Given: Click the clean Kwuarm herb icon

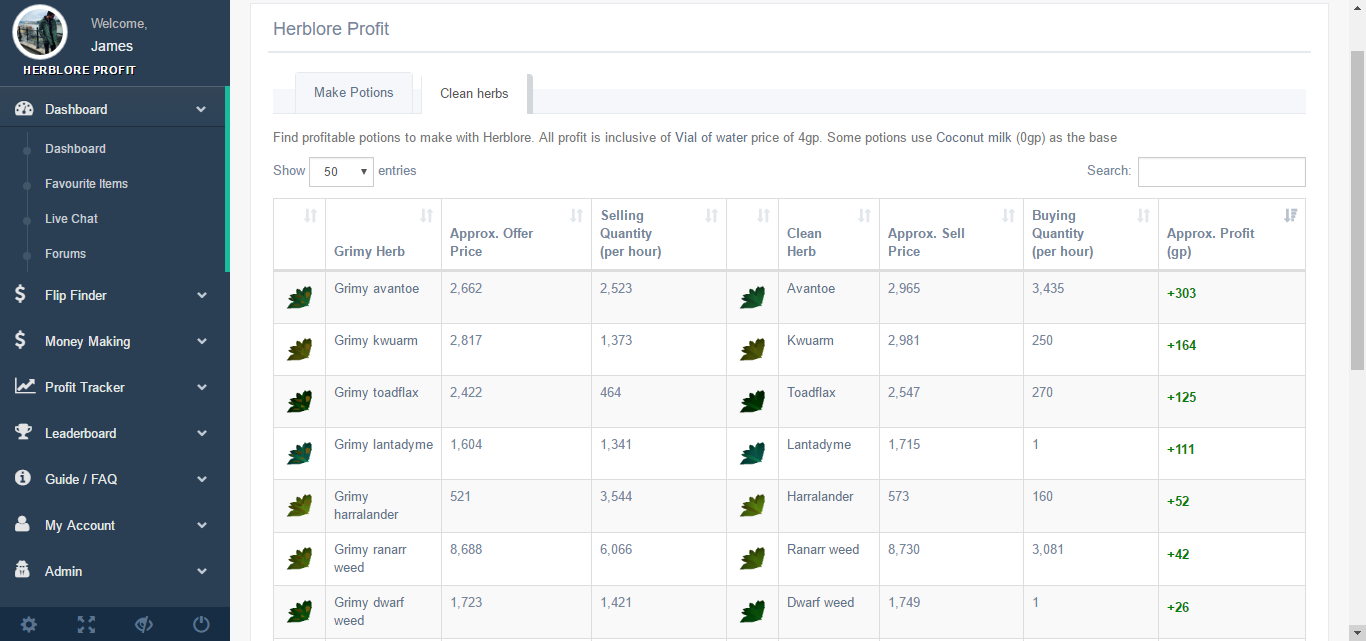Looking at the screenshot, I should point(752,350).
